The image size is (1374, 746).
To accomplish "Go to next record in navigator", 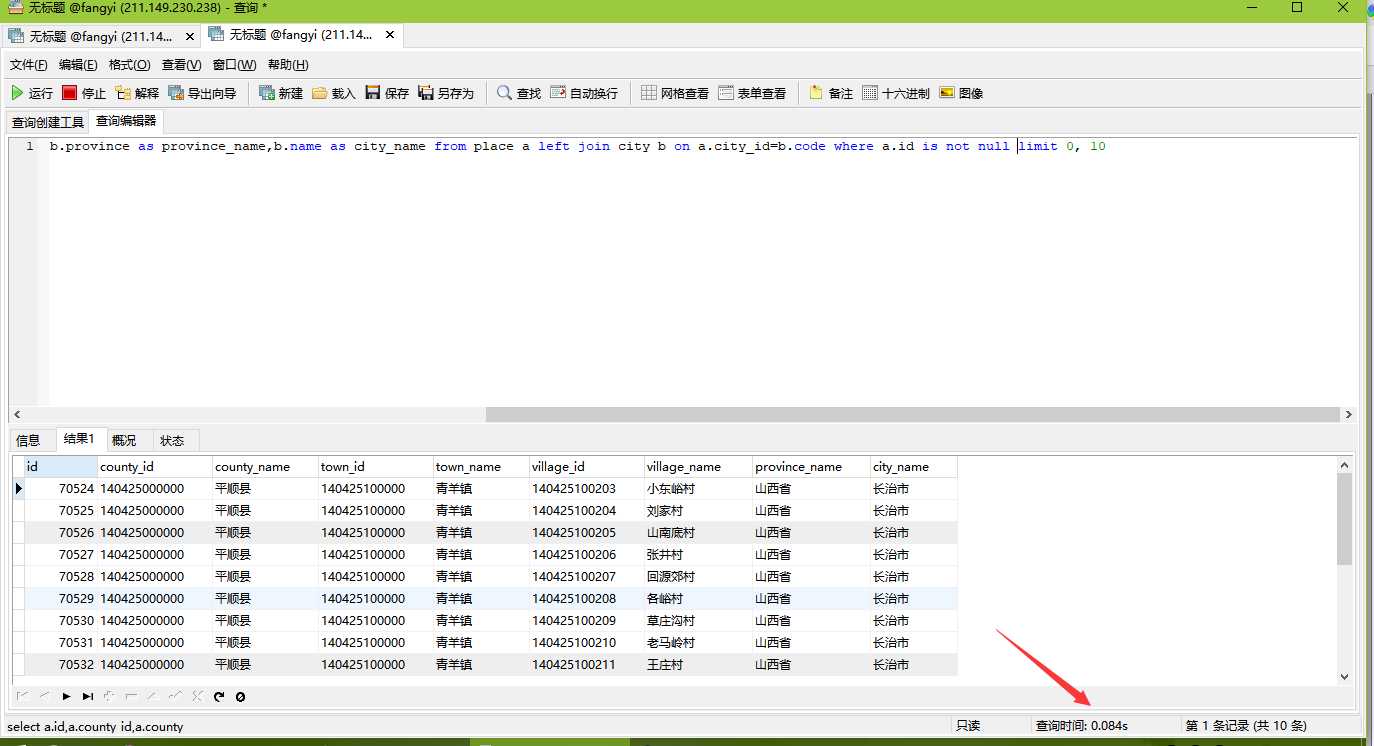I will coord(66,696).
